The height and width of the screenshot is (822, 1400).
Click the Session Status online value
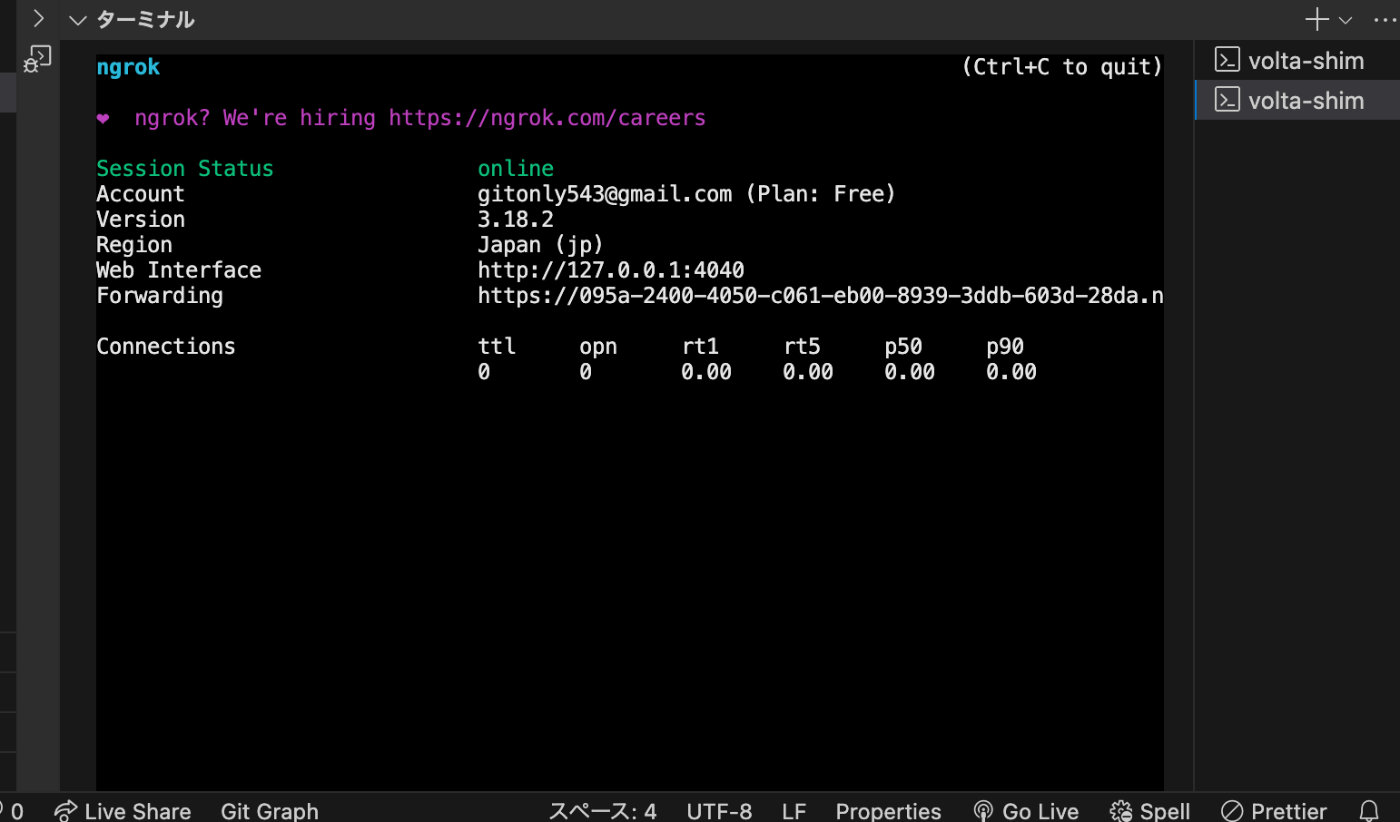(x=516, y=168)
